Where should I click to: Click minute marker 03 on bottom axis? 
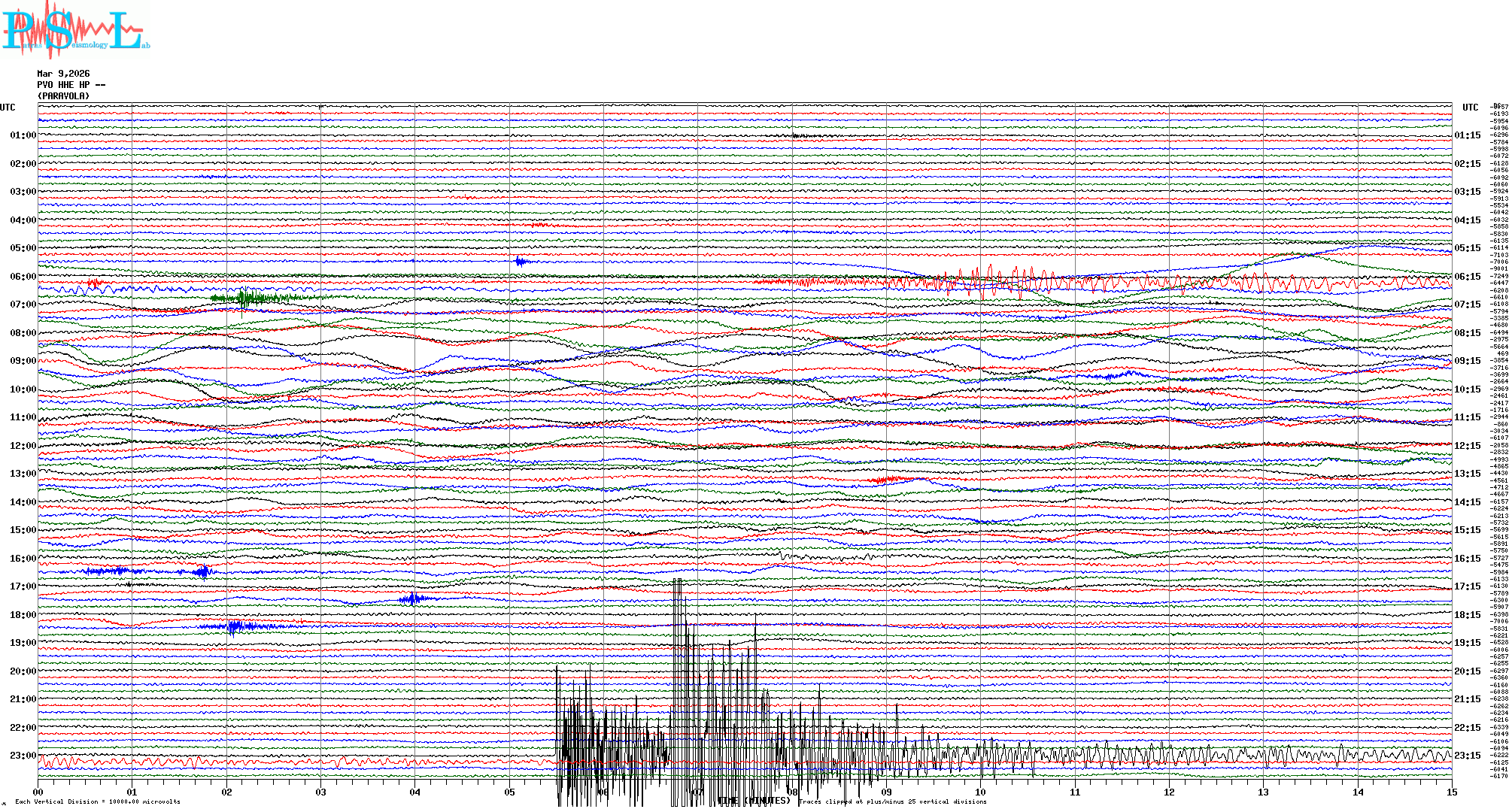coord(321,792)
